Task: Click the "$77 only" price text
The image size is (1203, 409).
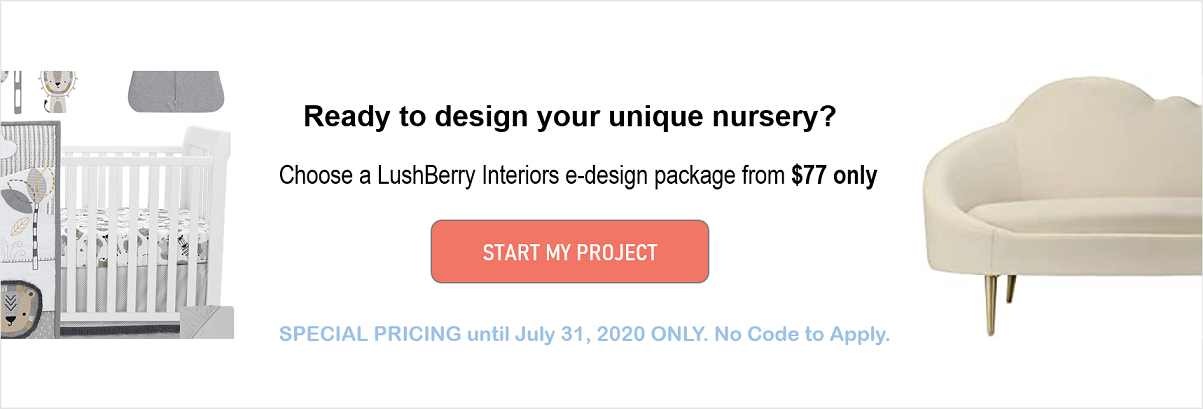Action: [834, 177]
